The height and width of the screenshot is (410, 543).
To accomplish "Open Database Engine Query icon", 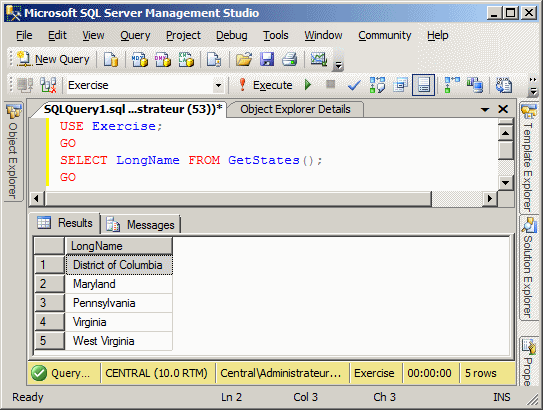I will [x=111, y=59].
